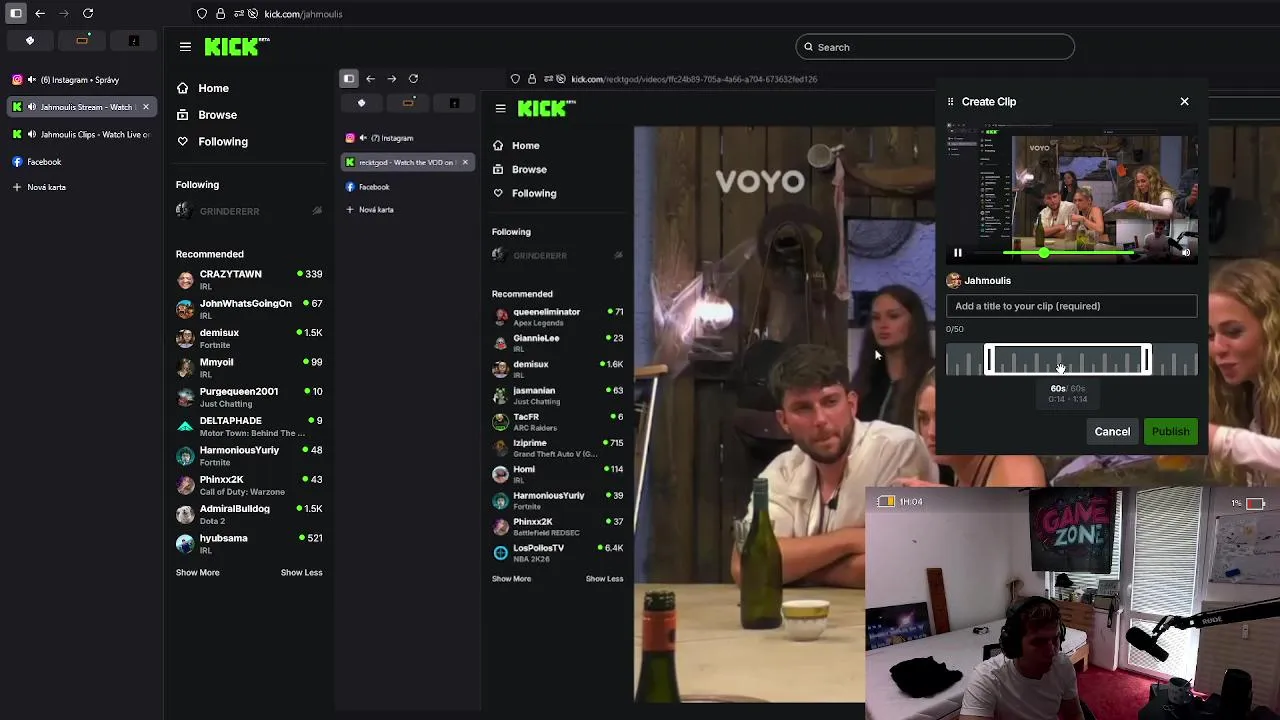Focus the kick.com/jahmoulis address bar

click(x=303, y=14)
